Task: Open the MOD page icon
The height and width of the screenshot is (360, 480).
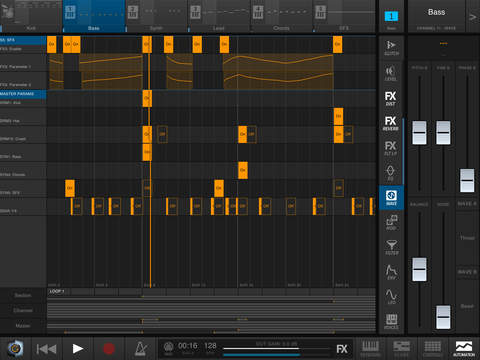Action: tap(391, 223)
